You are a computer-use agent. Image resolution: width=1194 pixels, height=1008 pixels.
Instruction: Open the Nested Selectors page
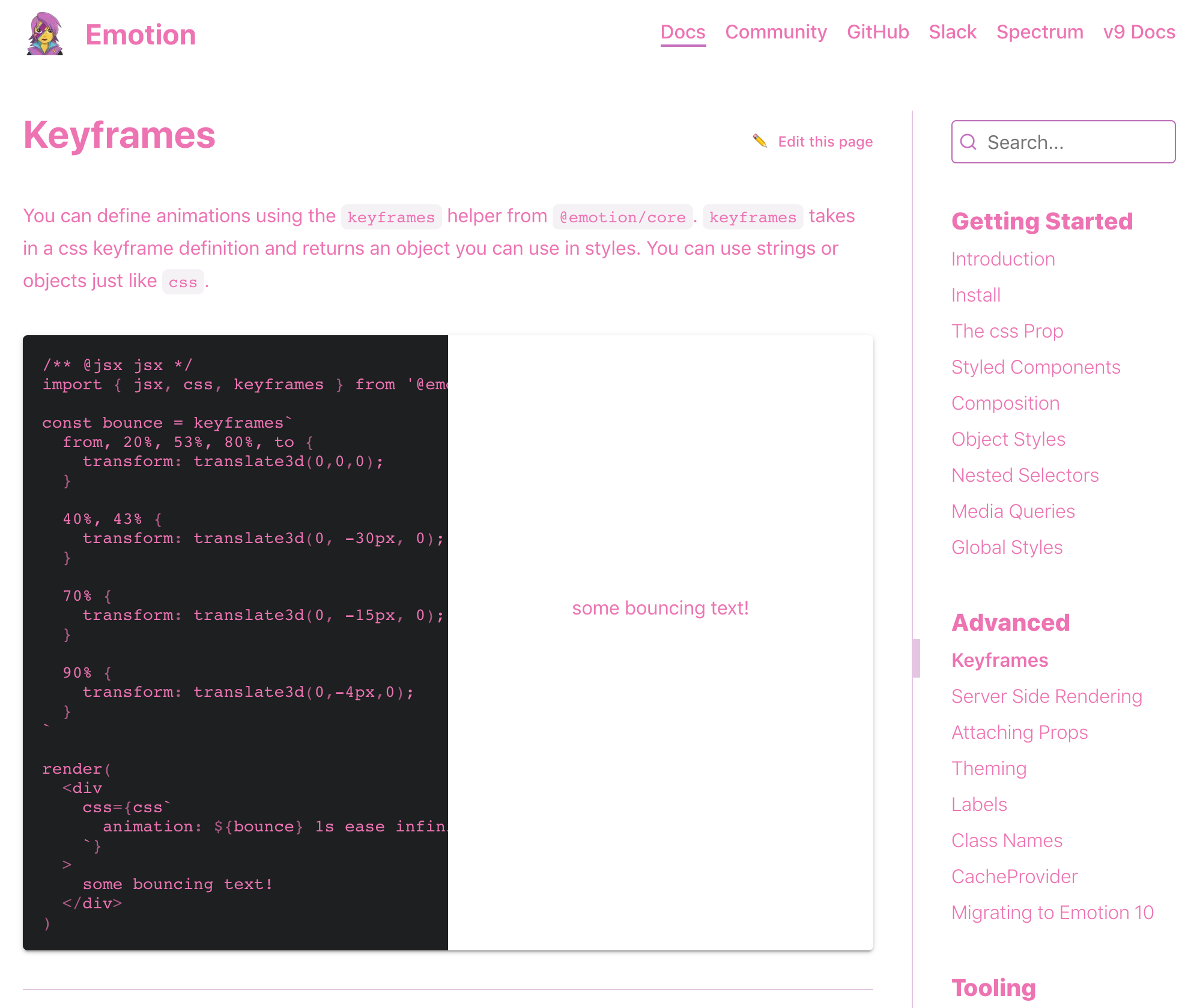click(1025, 475)
